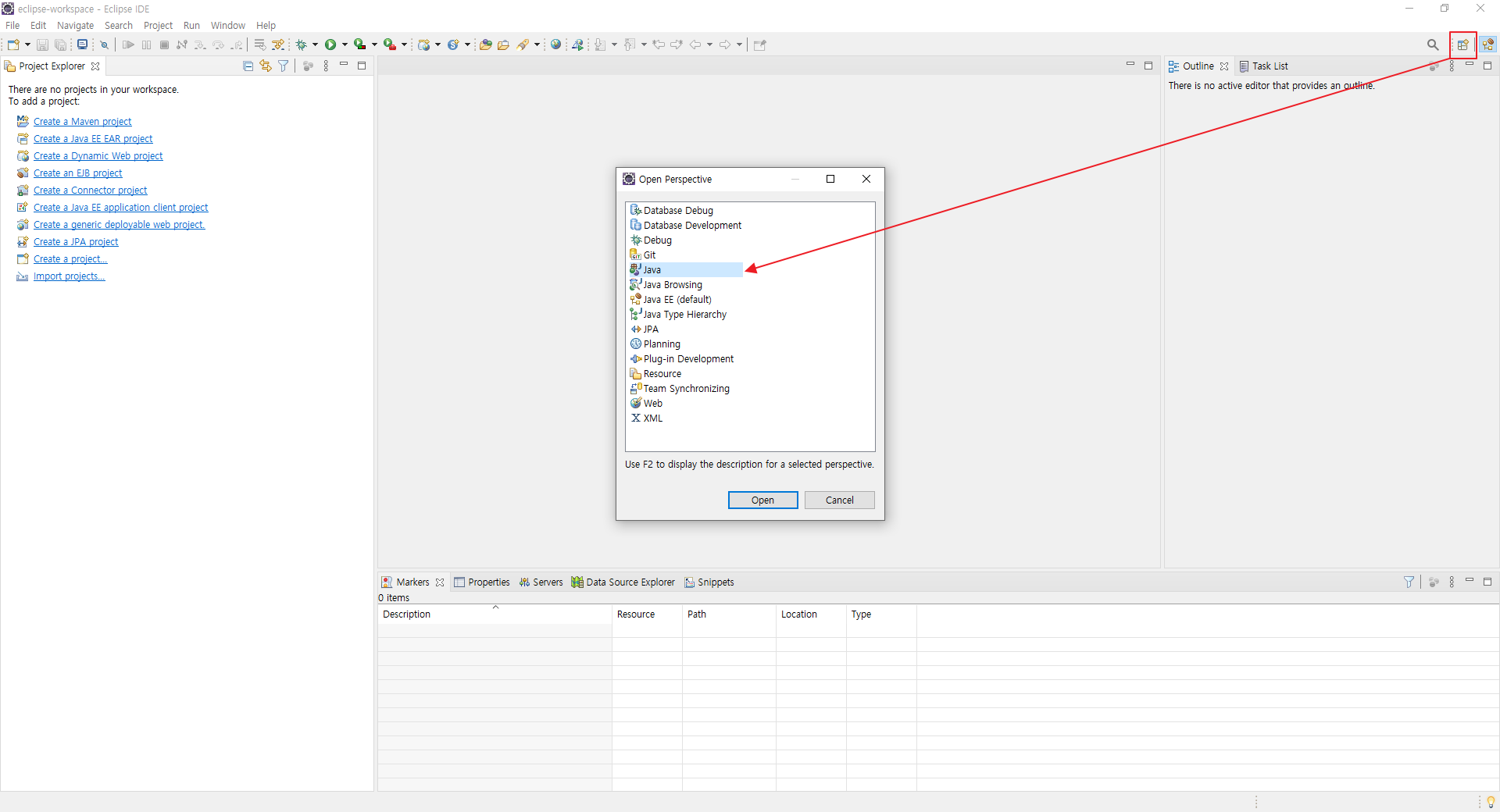Image resolution: width=1500 pixels, height=812 pixels.
Task: Collapse All in Project Explorer
Action: [248, 66]
